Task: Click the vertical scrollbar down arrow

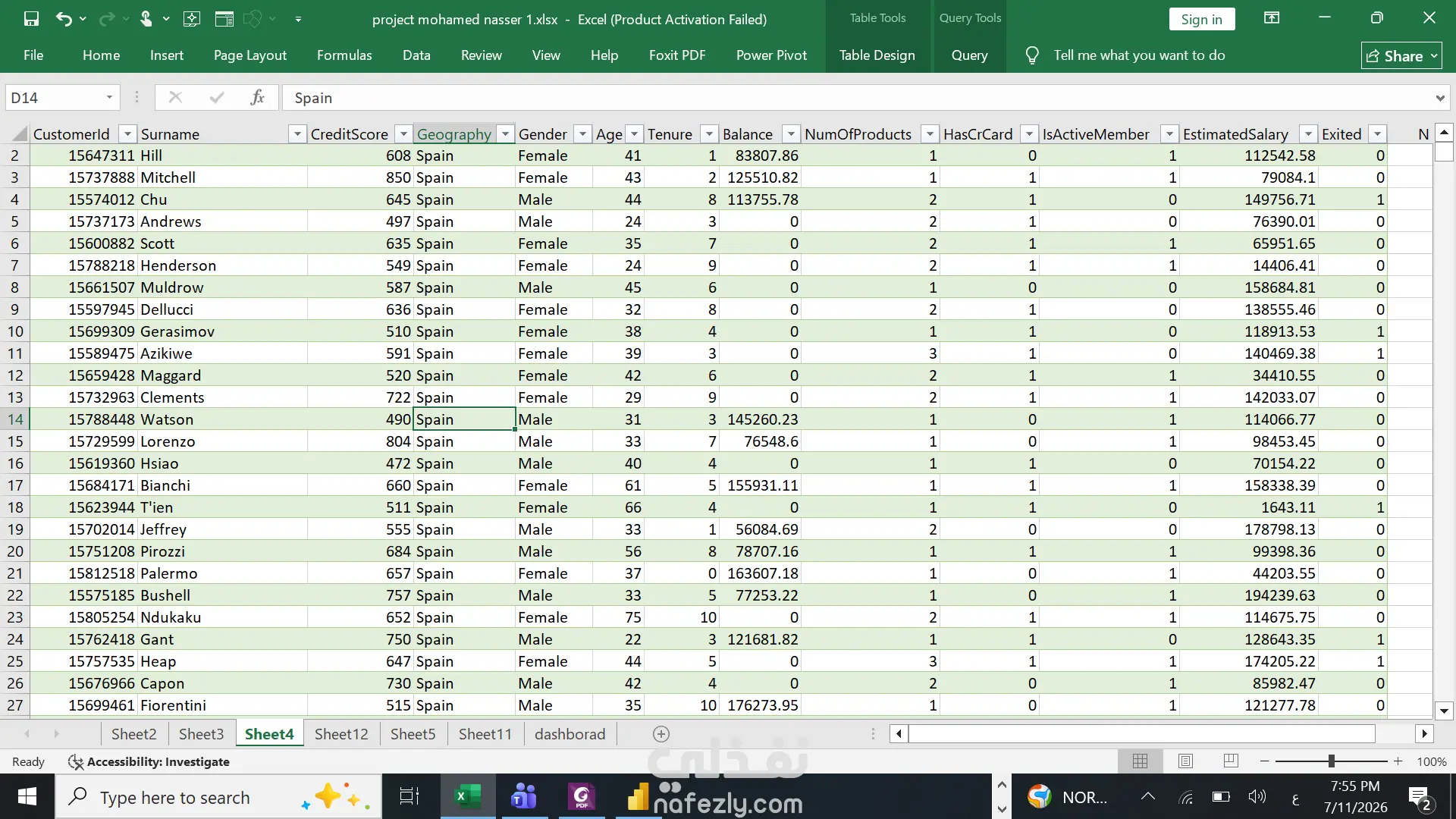Action: (x=1444, y=711)
